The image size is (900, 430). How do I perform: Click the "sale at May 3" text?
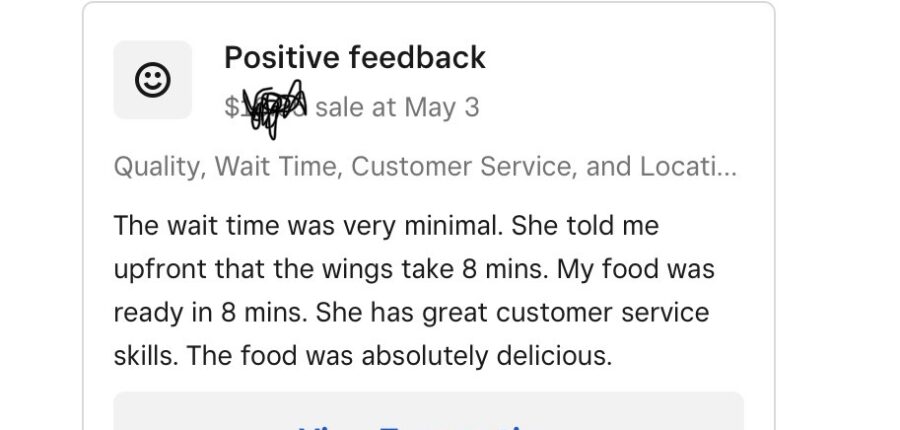click(396, 108)
